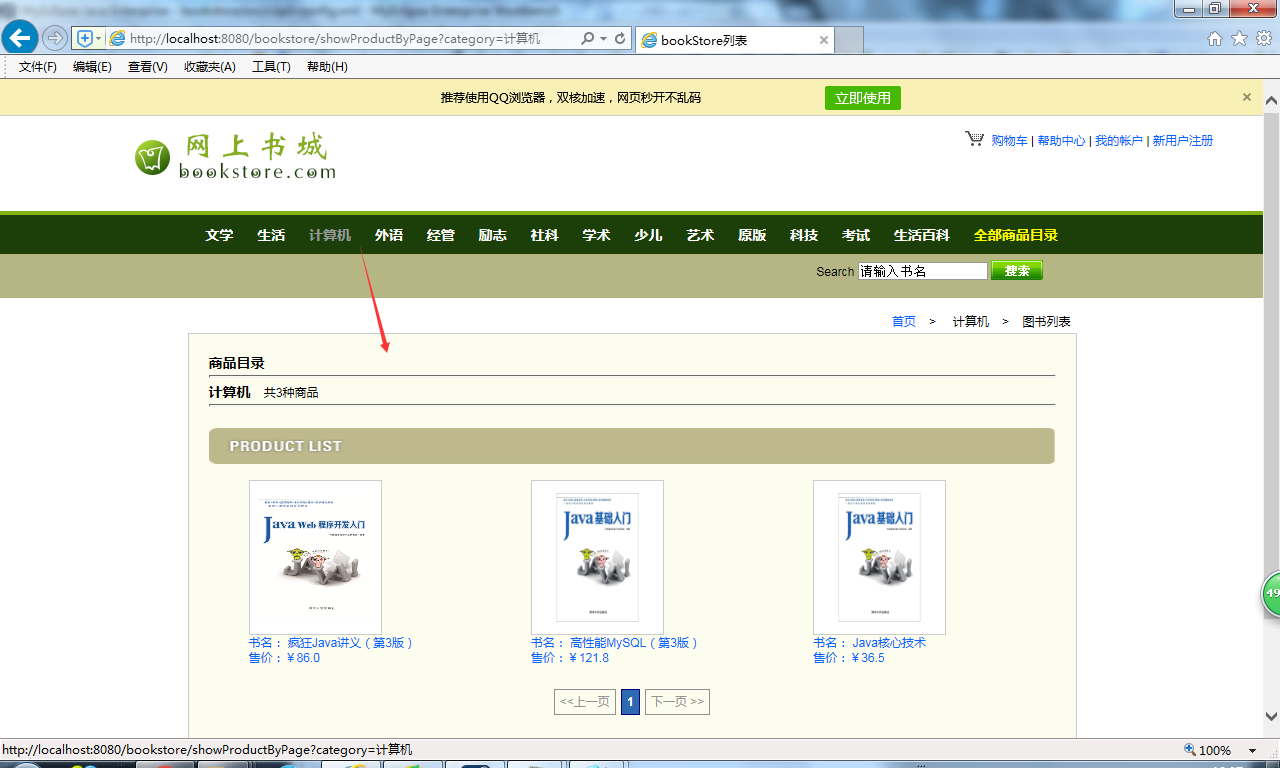Open the 编辑(E) menu
Image resolution: width=1280 pixels, height=768 pixels.
[92, 67]
